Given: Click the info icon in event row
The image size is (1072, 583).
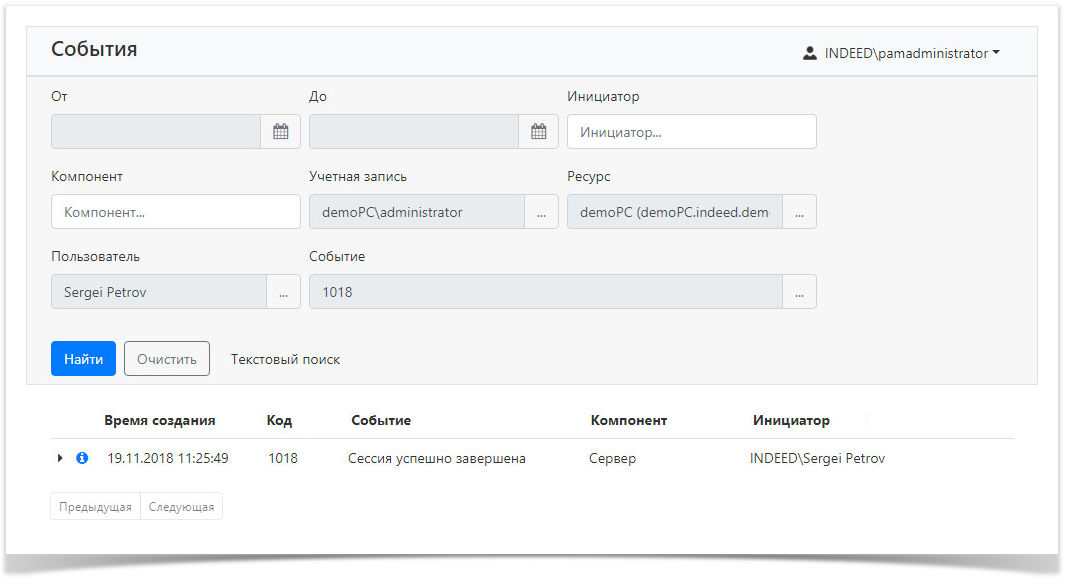Looking at the screenshot, I should click(x=82, y=458).
